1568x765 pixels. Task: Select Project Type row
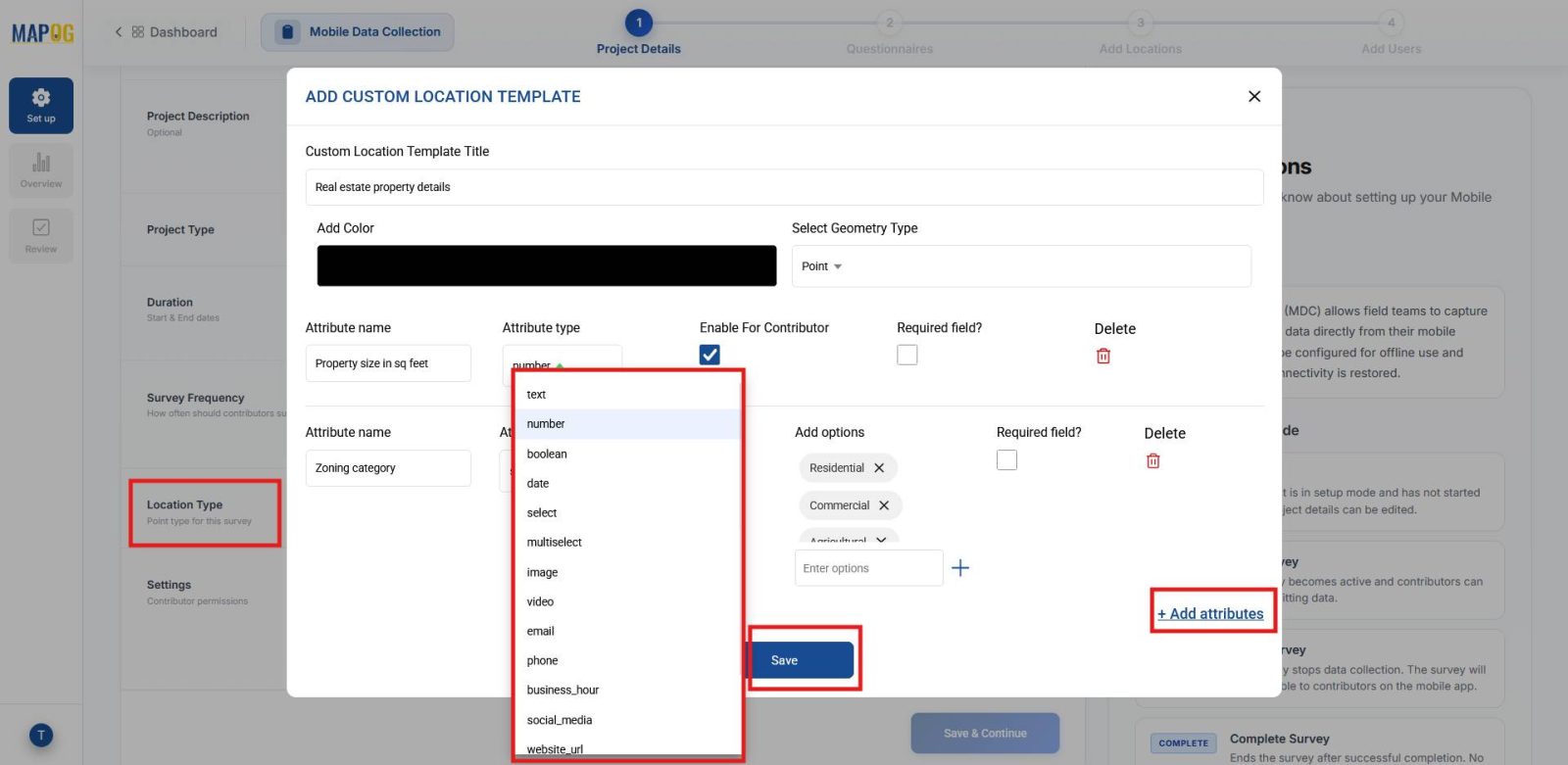pyautogui.click(x=205, y=230)
